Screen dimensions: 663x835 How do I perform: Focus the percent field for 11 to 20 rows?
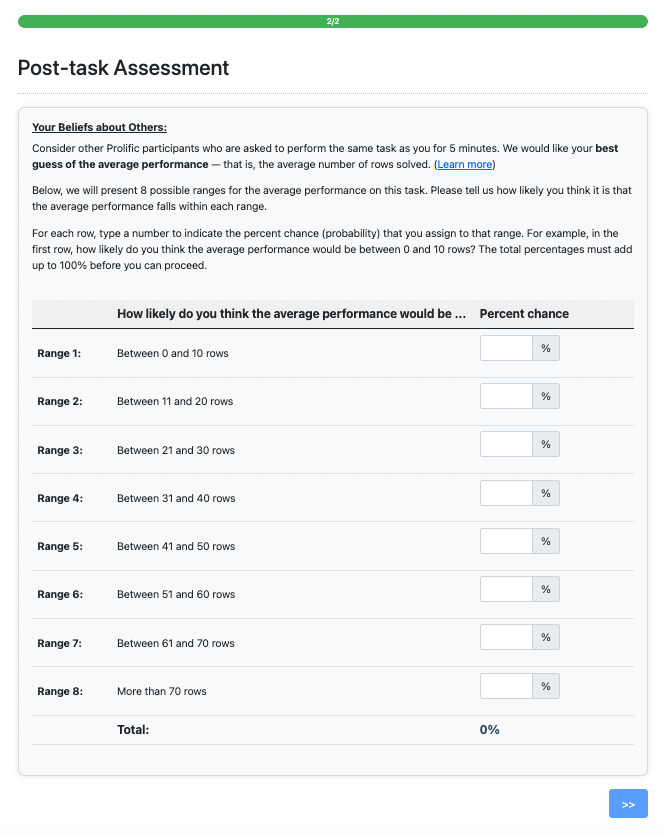[x=506, y=396]
